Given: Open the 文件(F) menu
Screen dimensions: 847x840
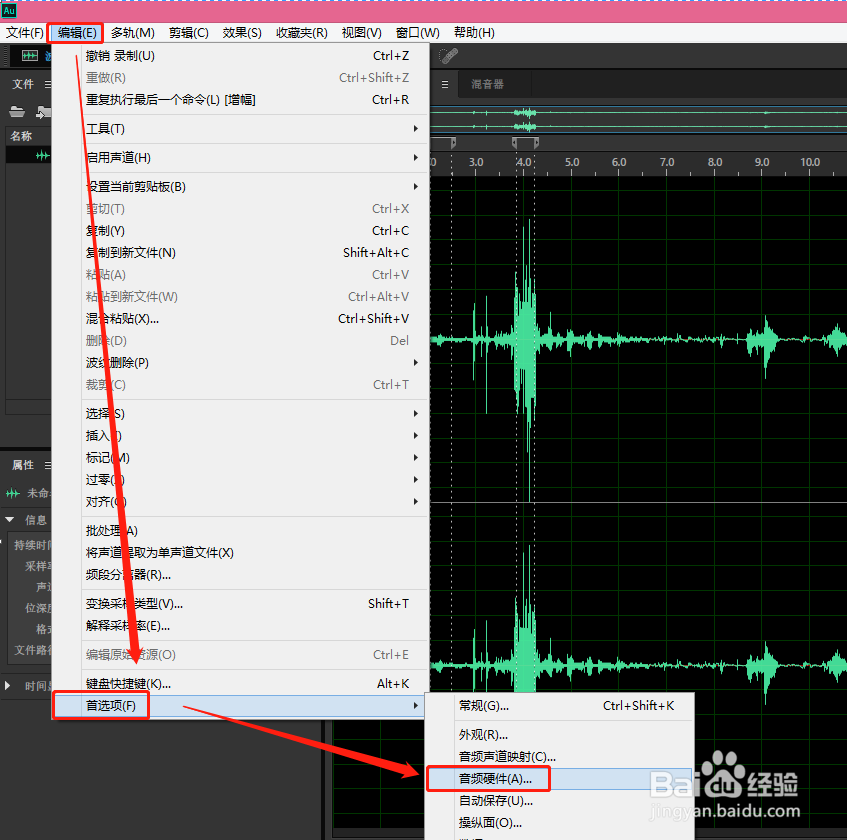Looking at the screenshot, I should (x=24, y=33).
